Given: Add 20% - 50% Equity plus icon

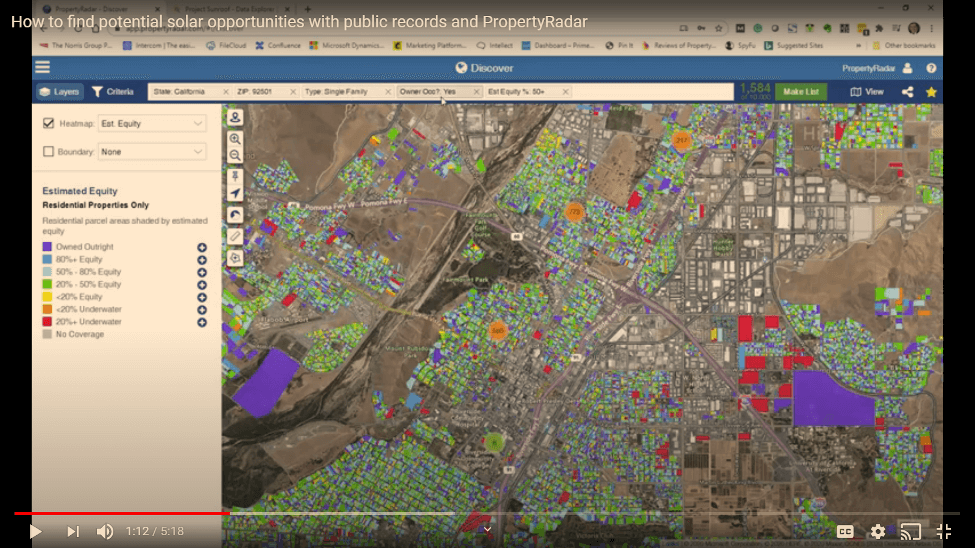Looking at the screenshot, I should point(202,285).
